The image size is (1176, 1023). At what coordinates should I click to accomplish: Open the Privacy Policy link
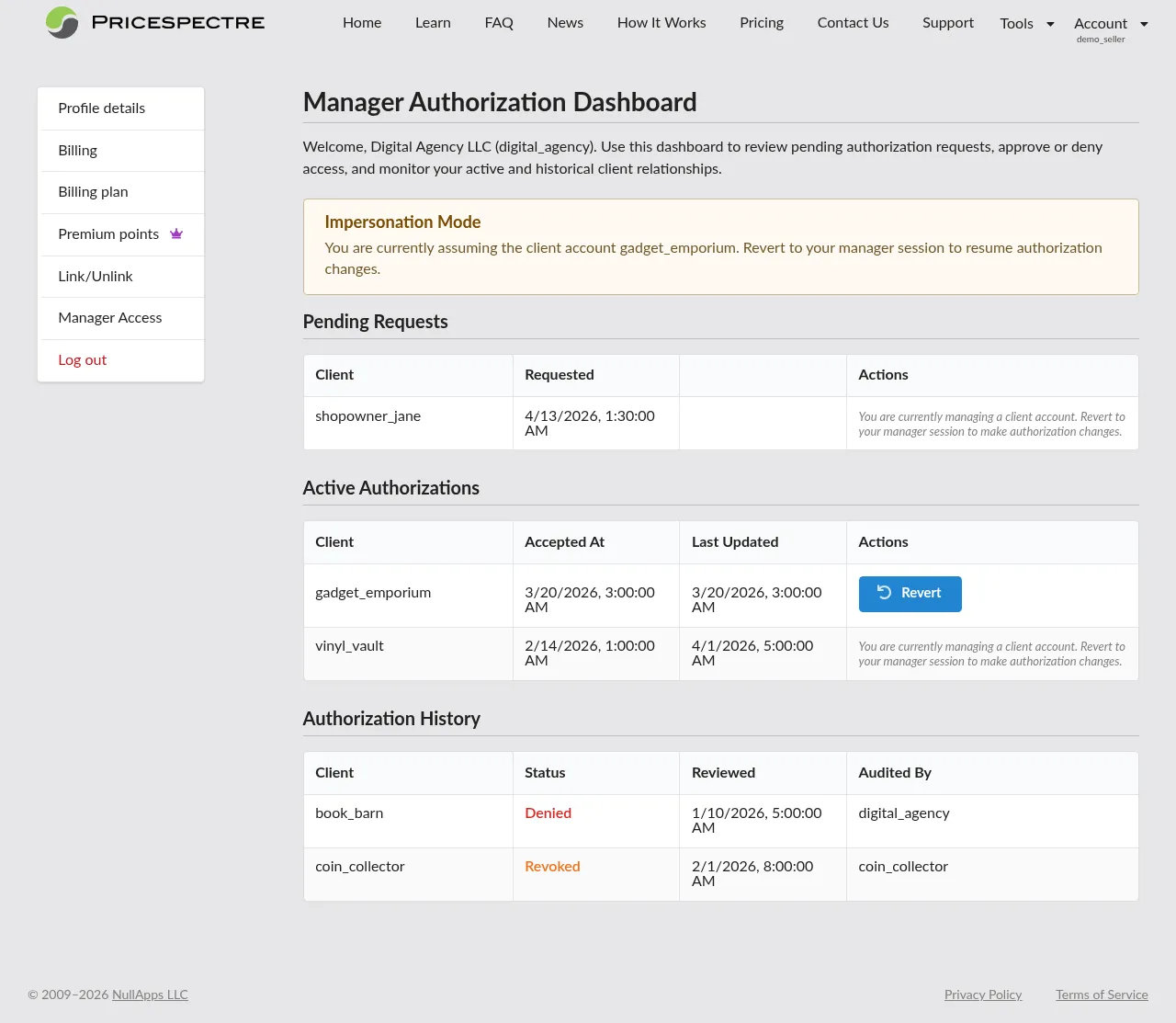[983, 995]
